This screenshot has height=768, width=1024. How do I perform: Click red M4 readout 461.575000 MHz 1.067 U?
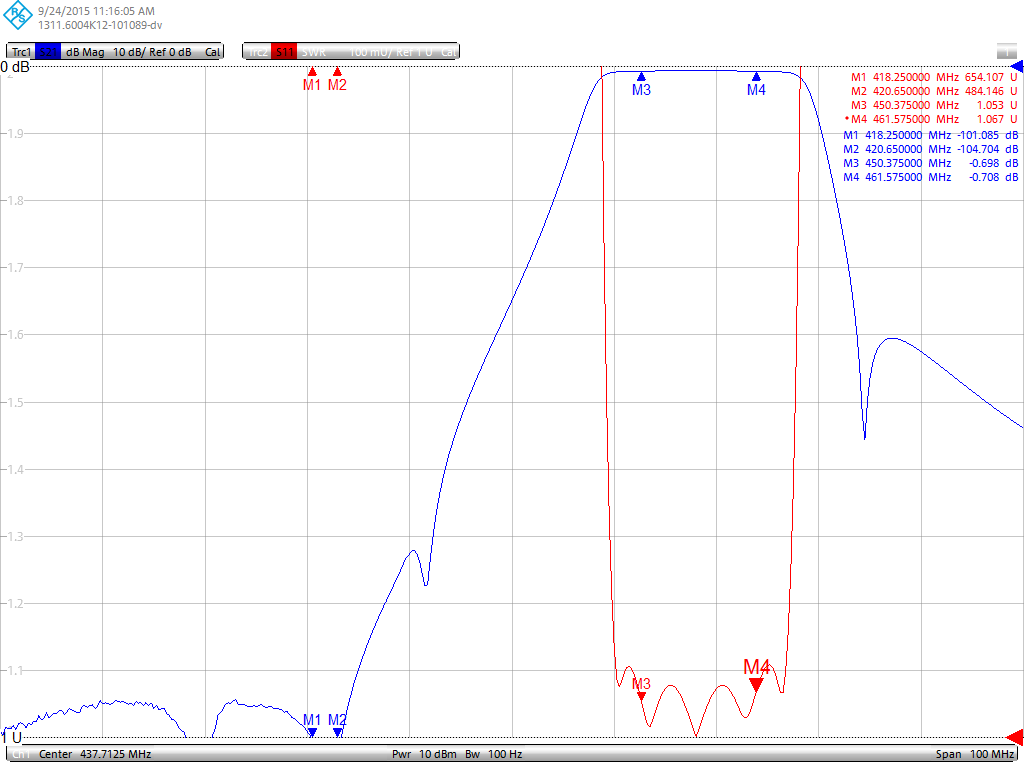932,119
